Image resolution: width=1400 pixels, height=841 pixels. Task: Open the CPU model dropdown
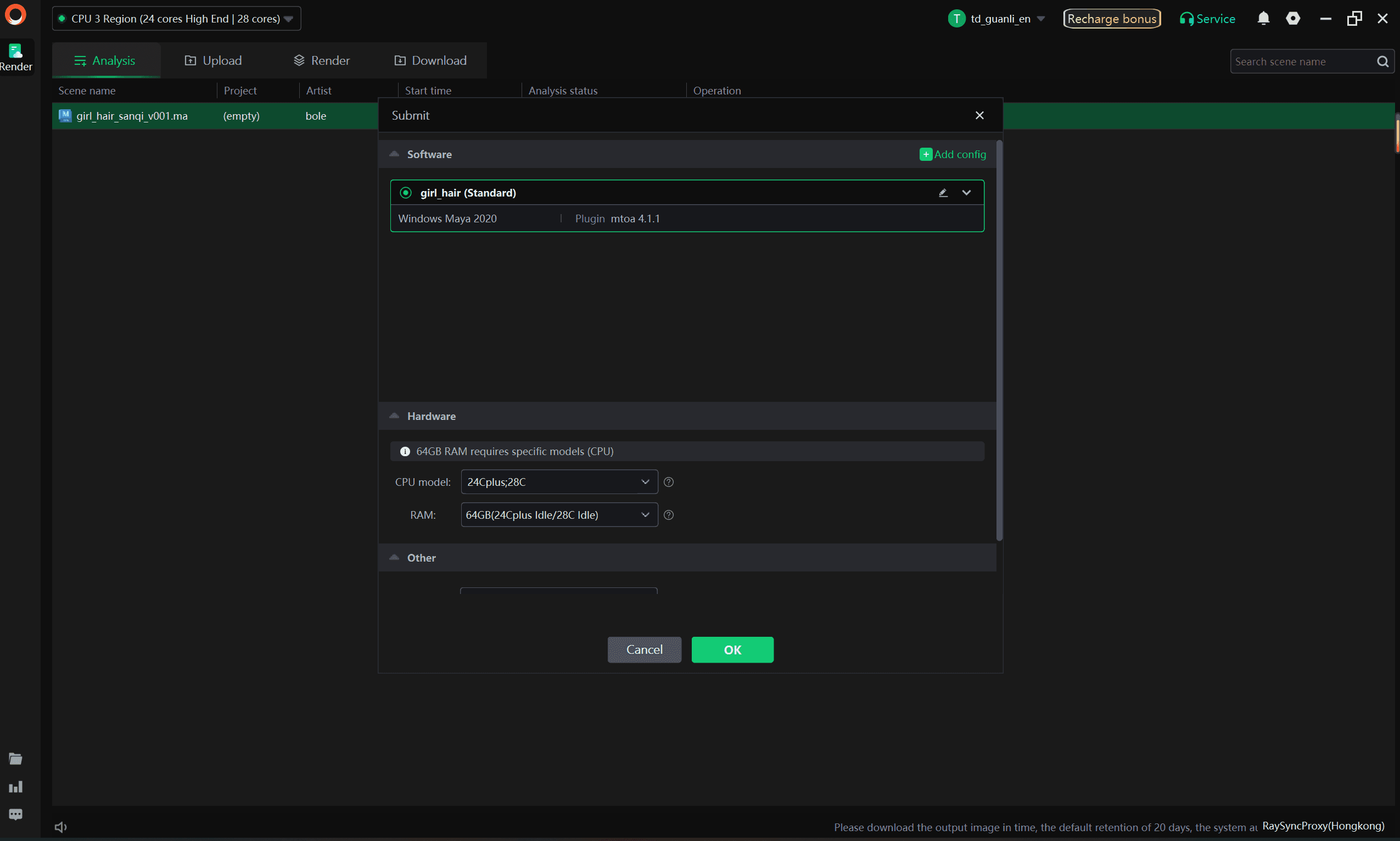point(559,481)
